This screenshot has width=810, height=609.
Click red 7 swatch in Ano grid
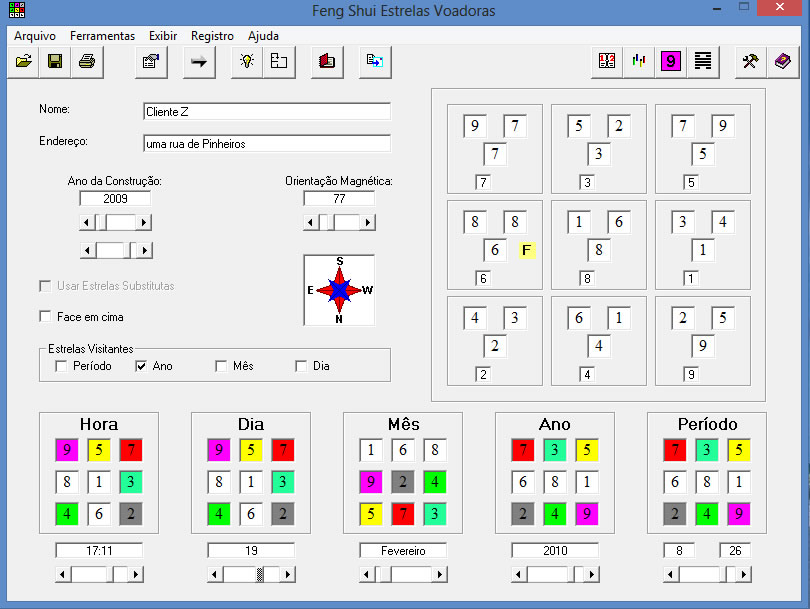523,450
